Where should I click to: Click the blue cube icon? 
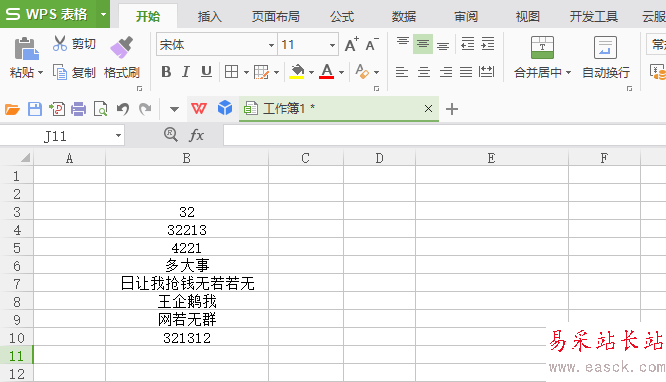225,108
